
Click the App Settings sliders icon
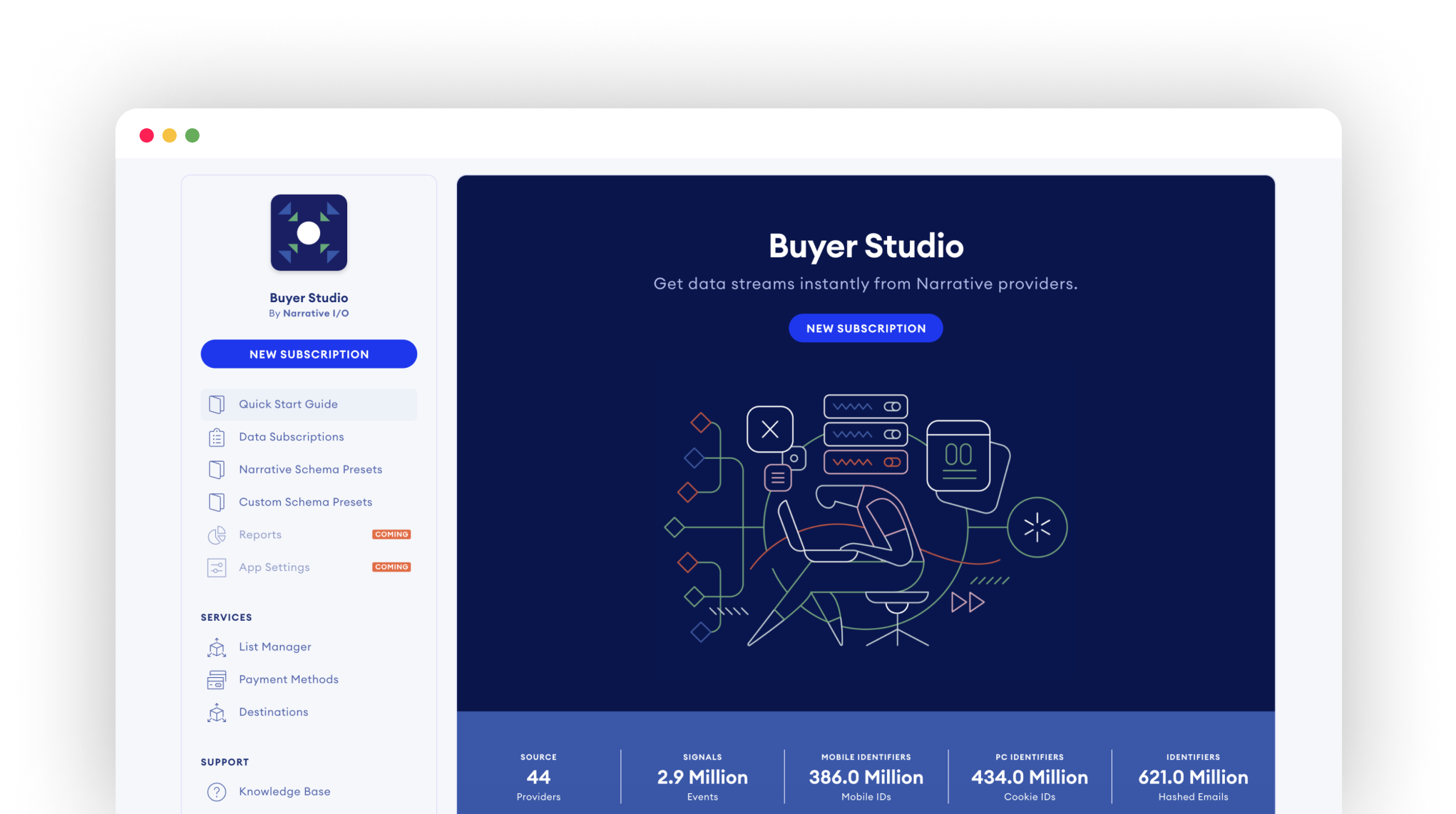click(217, 567)
